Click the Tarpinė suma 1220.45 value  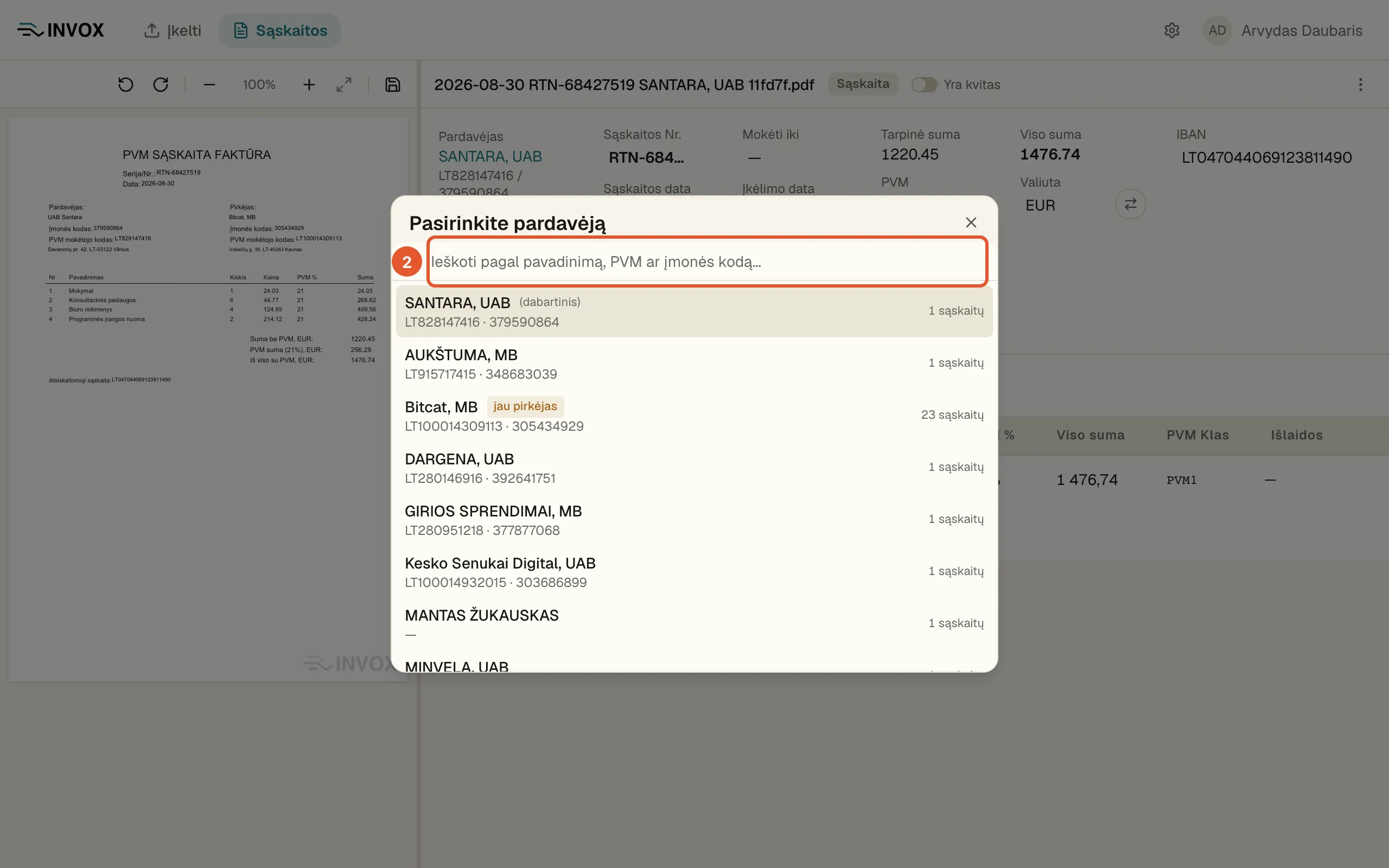910,155
